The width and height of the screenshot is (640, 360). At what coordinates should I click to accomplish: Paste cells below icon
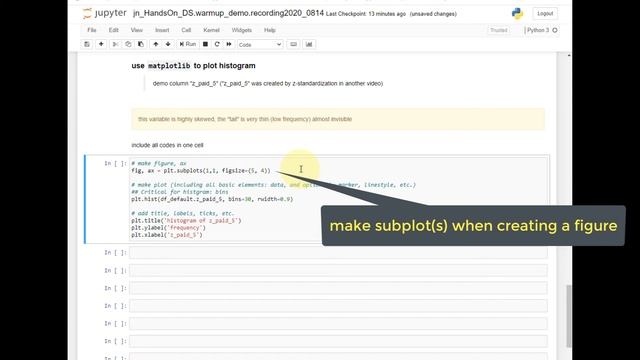(141, 44)
